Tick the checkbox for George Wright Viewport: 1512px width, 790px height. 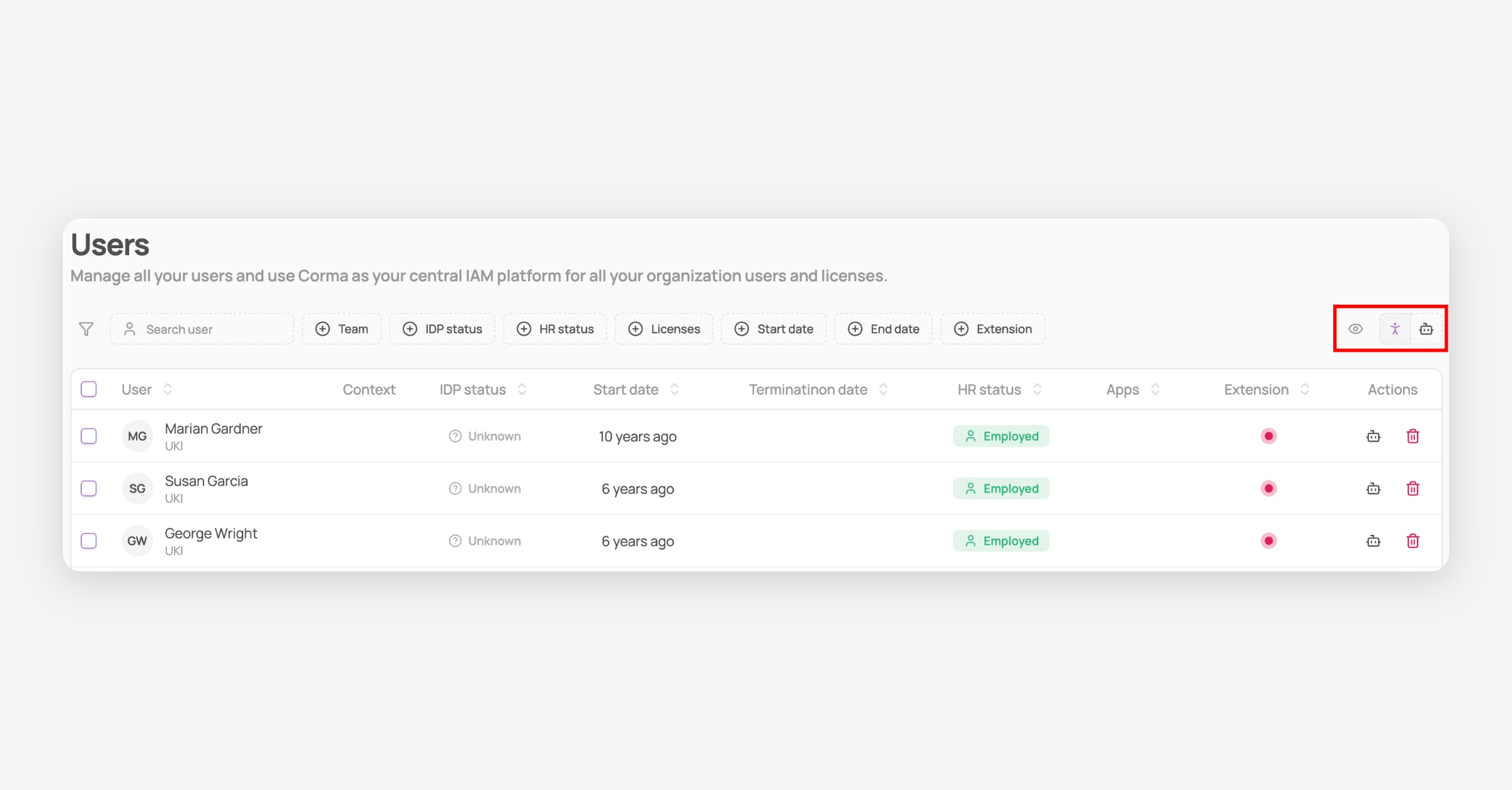coord(89,541)
